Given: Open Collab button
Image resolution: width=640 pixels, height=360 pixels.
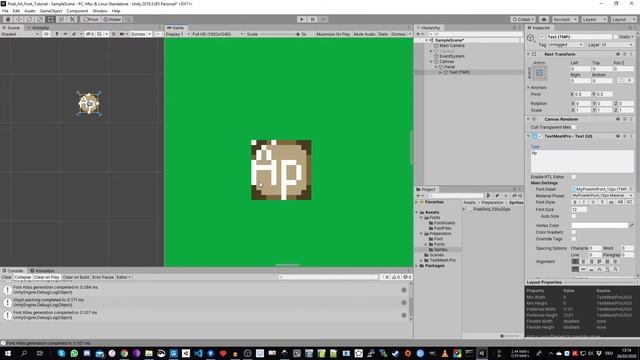Looking at the screenshot, I should [x=523, y=19].
